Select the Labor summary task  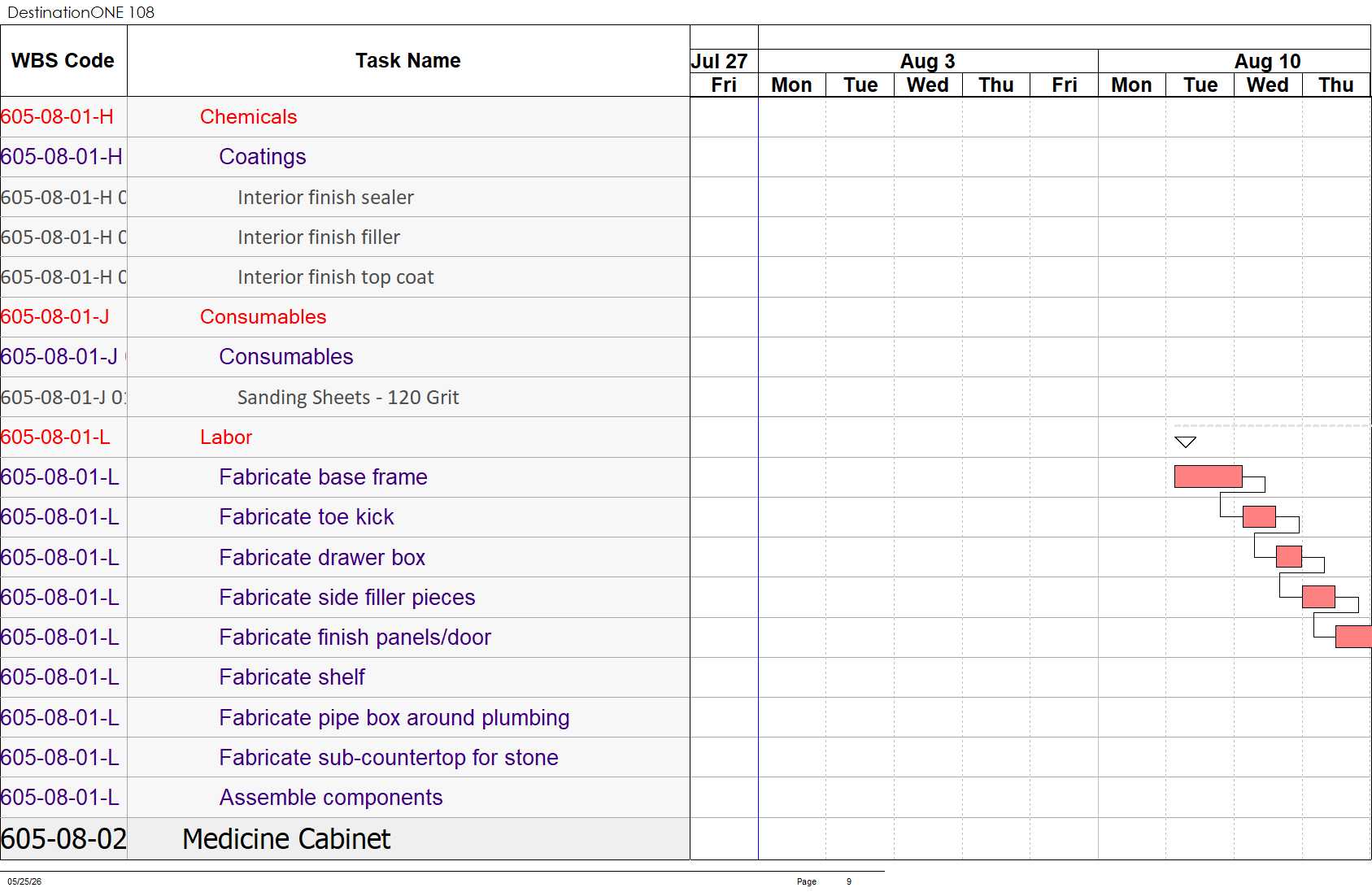coord(226,437)
